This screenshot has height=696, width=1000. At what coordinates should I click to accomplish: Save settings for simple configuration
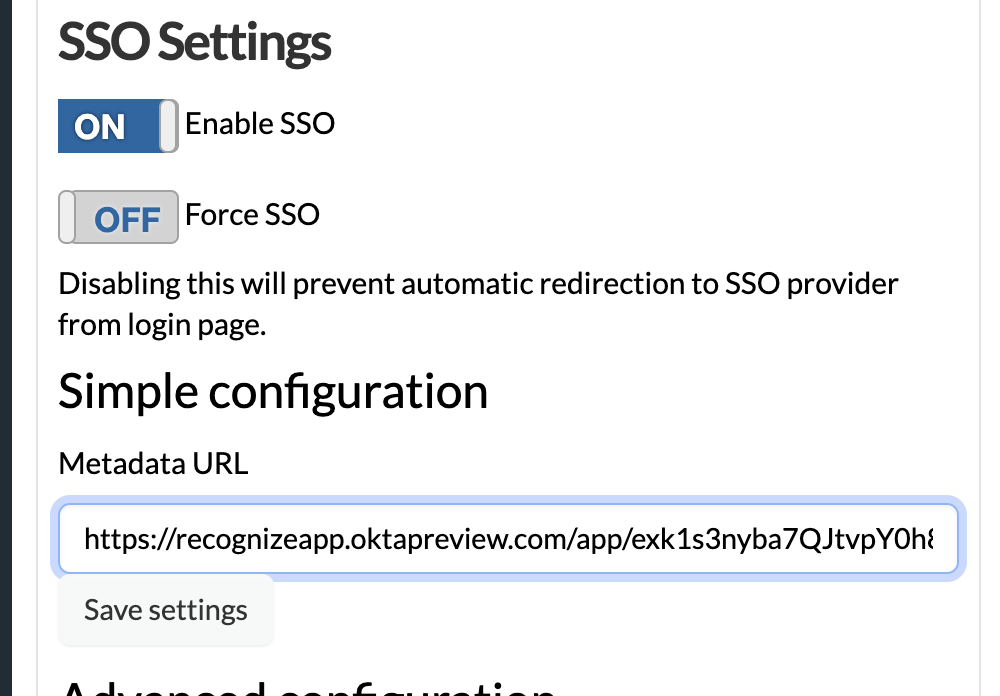pyautogui.click(x=166, y=610)
